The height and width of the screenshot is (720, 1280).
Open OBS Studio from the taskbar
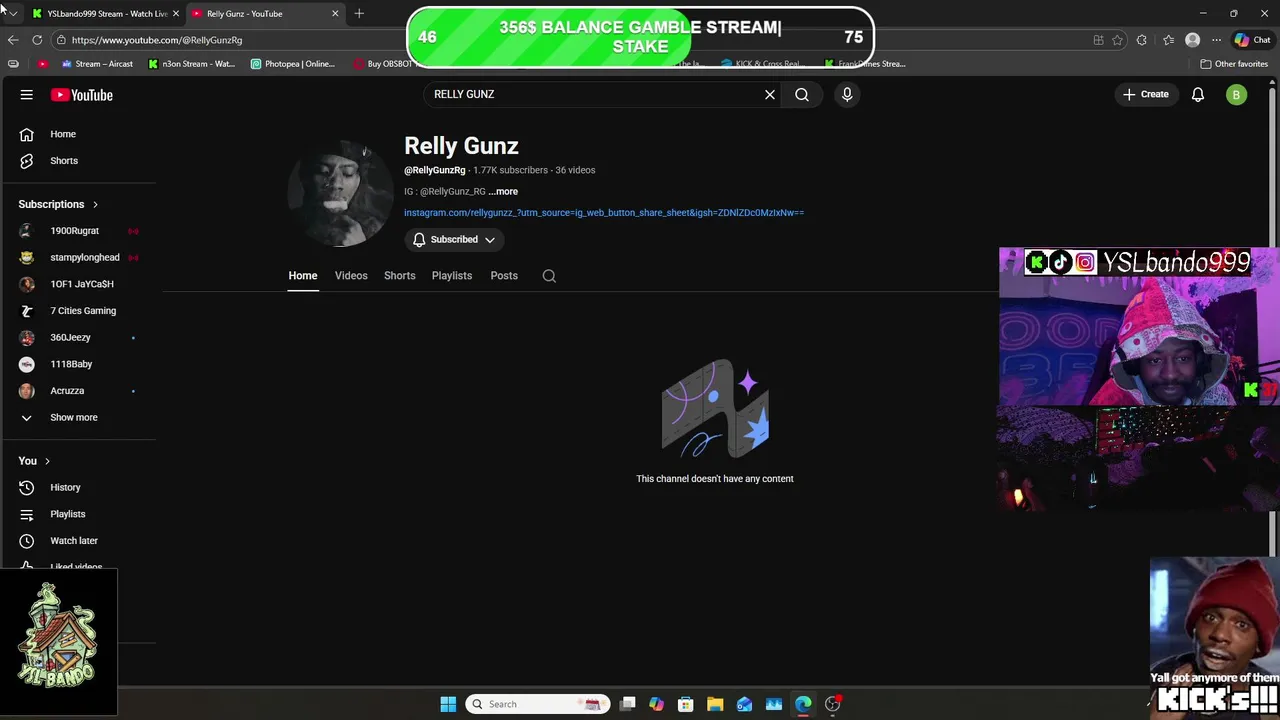click(x=833, y=704)
